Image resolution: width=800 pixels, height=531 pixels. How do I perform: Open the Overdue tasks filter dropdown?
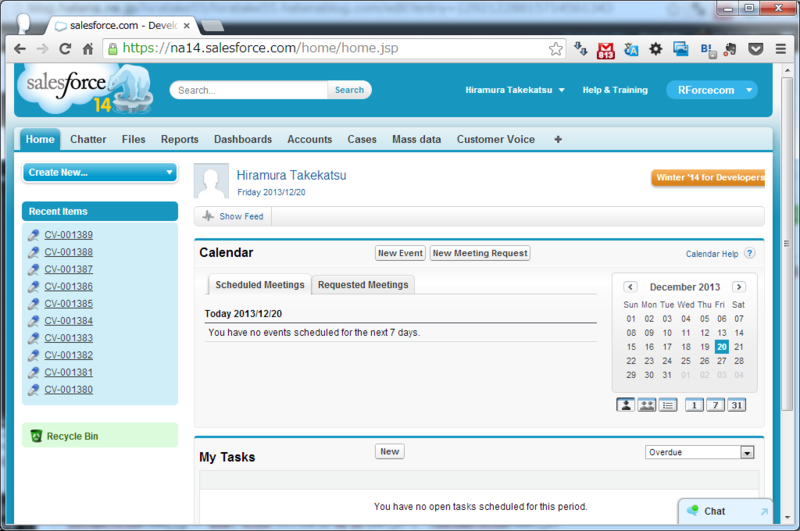pos(699,452)
